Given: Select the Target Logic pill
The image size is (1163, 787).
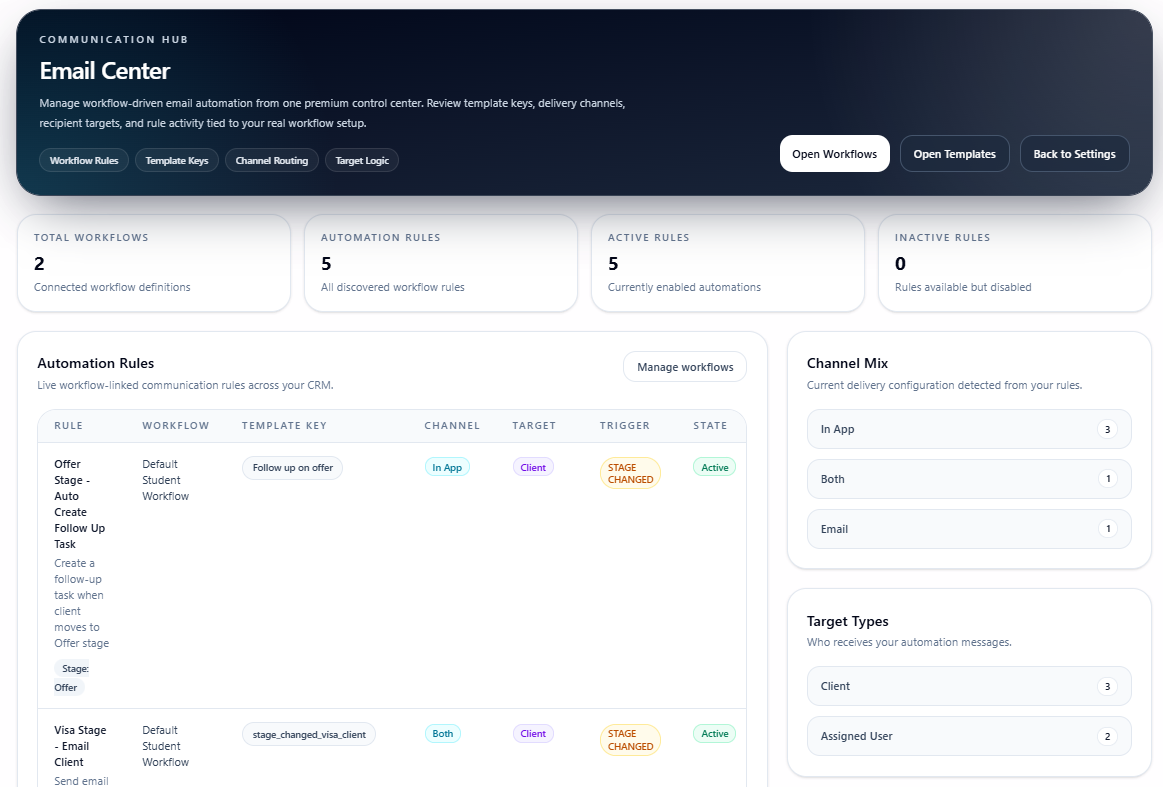Looking at the screenshot, I should tap(362, 160).
